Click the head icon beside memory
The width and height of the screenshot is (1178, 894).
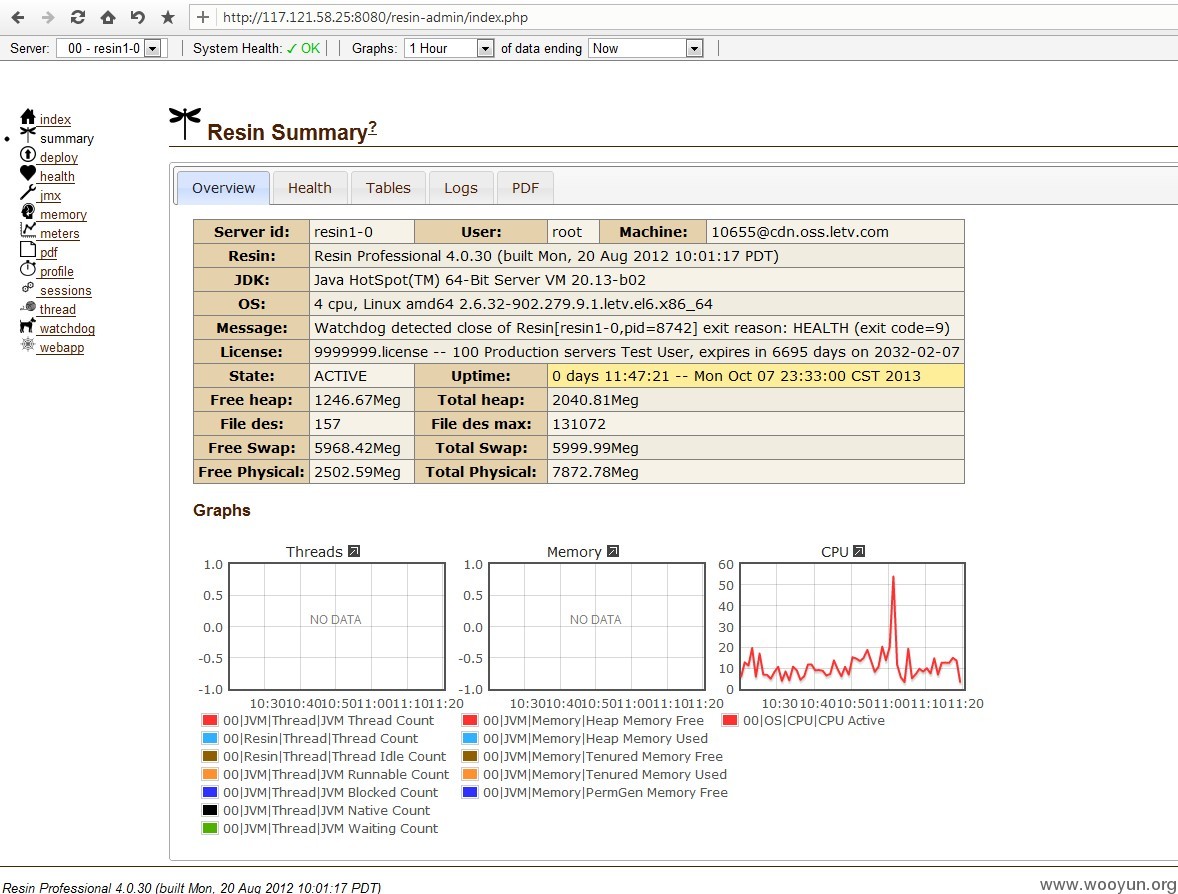click(x=28, y=211)
